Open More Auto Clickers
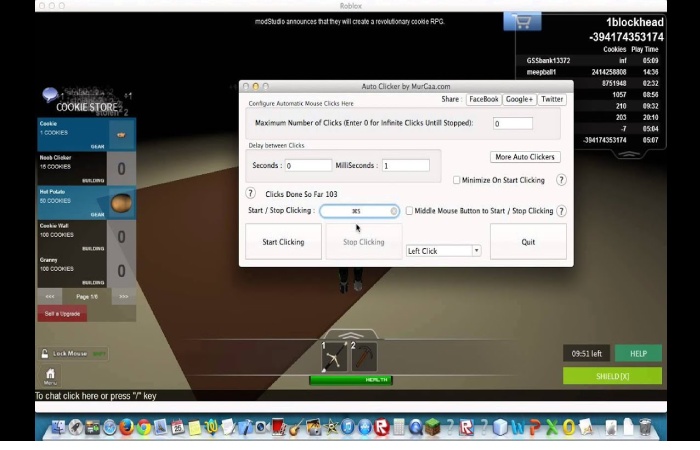 [x=525, y=157]
